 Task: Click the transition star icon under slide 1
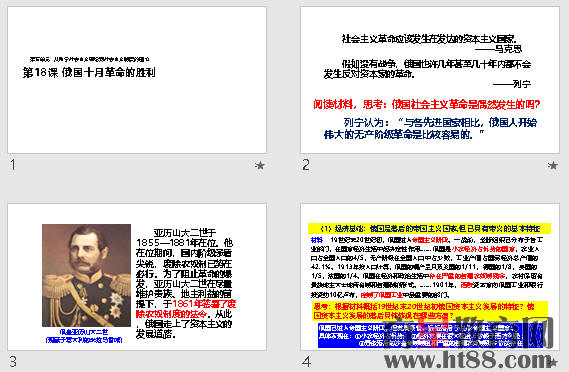click(x=259, y=165)
